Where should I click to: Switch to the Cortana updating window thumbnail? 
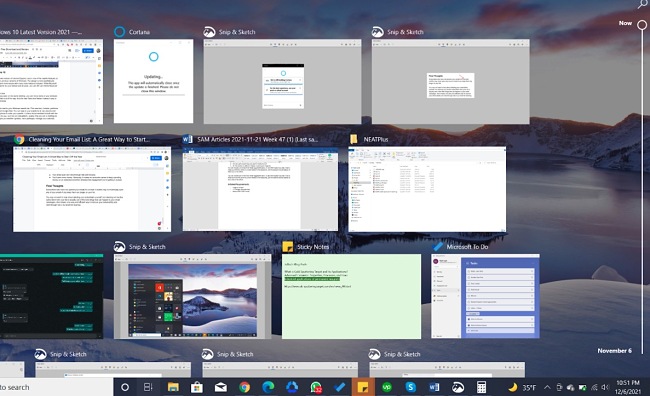pos(153,81)
